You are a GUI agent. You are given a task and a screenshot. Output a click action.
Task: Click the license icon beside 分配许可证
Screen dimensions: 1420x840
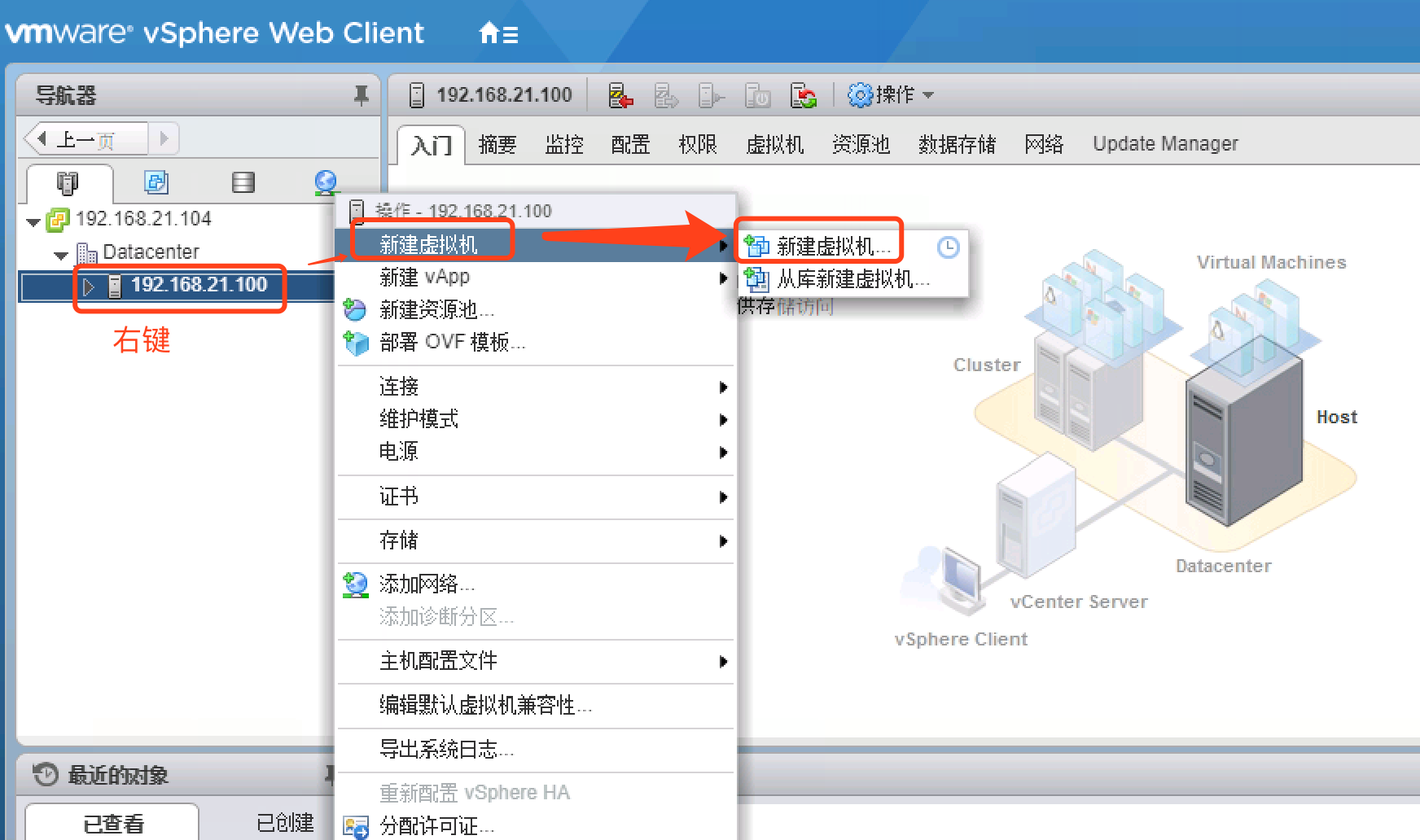pos(356,827)
